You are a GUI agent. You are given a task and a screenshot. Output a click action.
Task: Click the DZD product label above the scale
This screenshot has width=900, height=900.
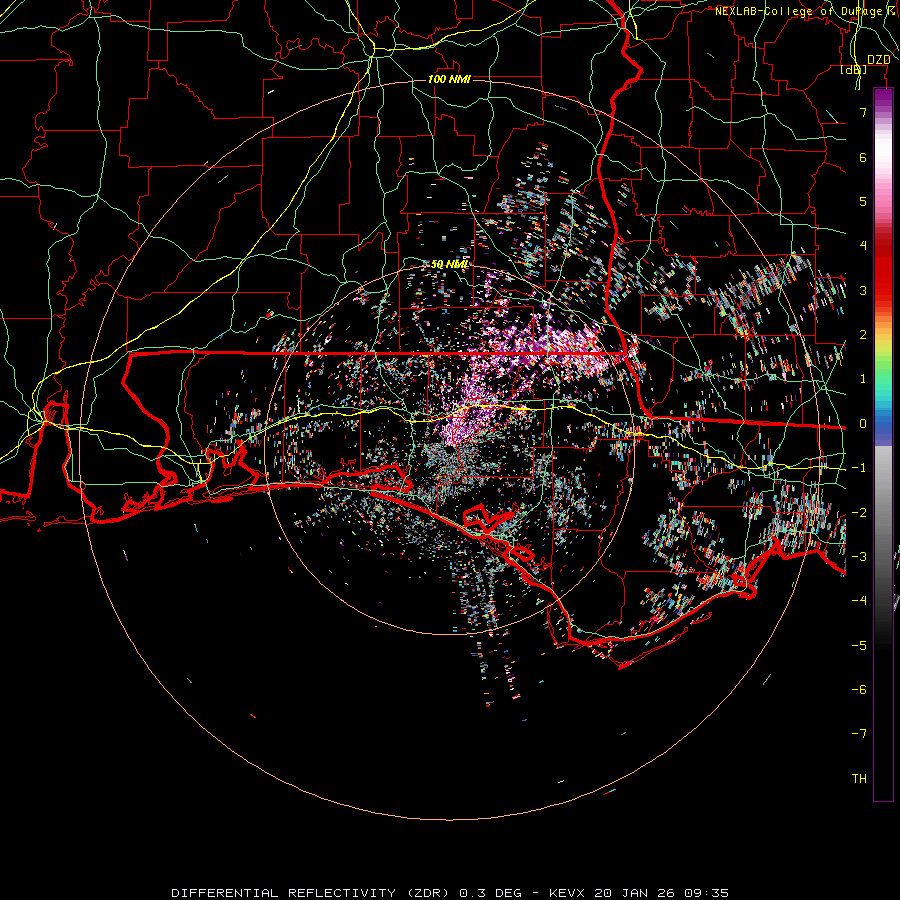point(878,60)
